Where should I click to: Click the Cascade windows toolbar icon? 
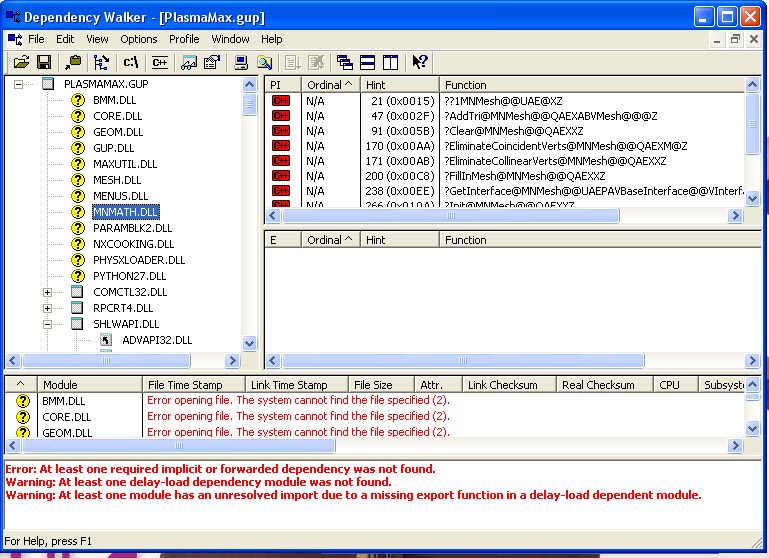click(345, 62)
